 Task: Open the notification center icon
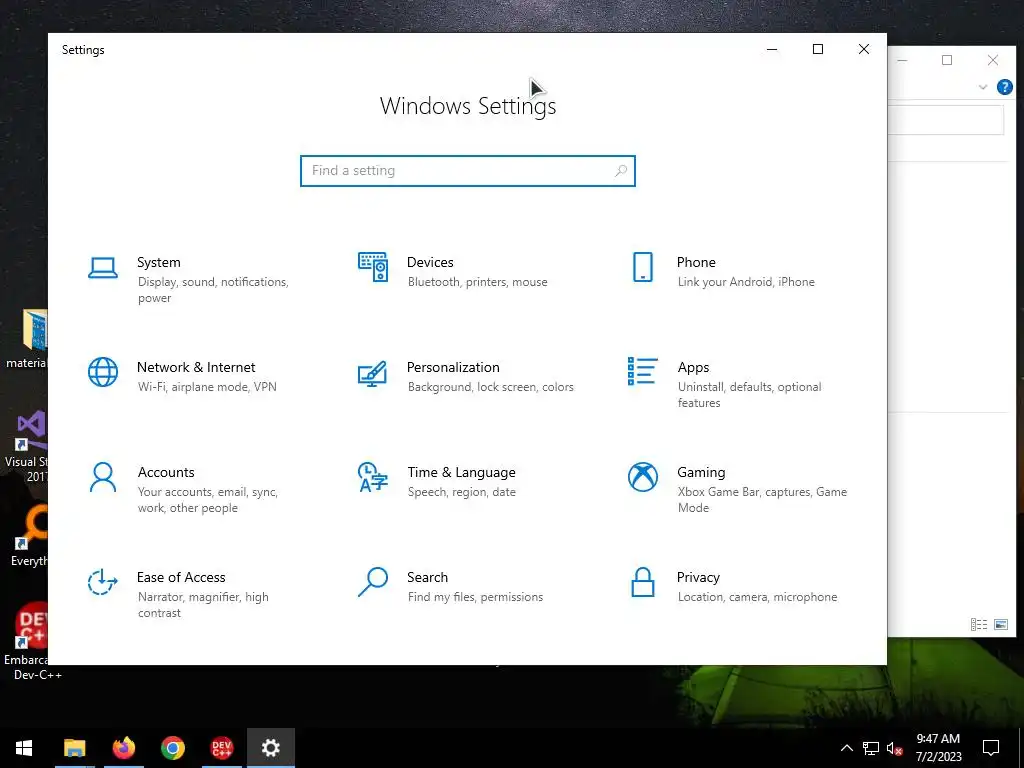pyautogui.click(x=991, y=748)
